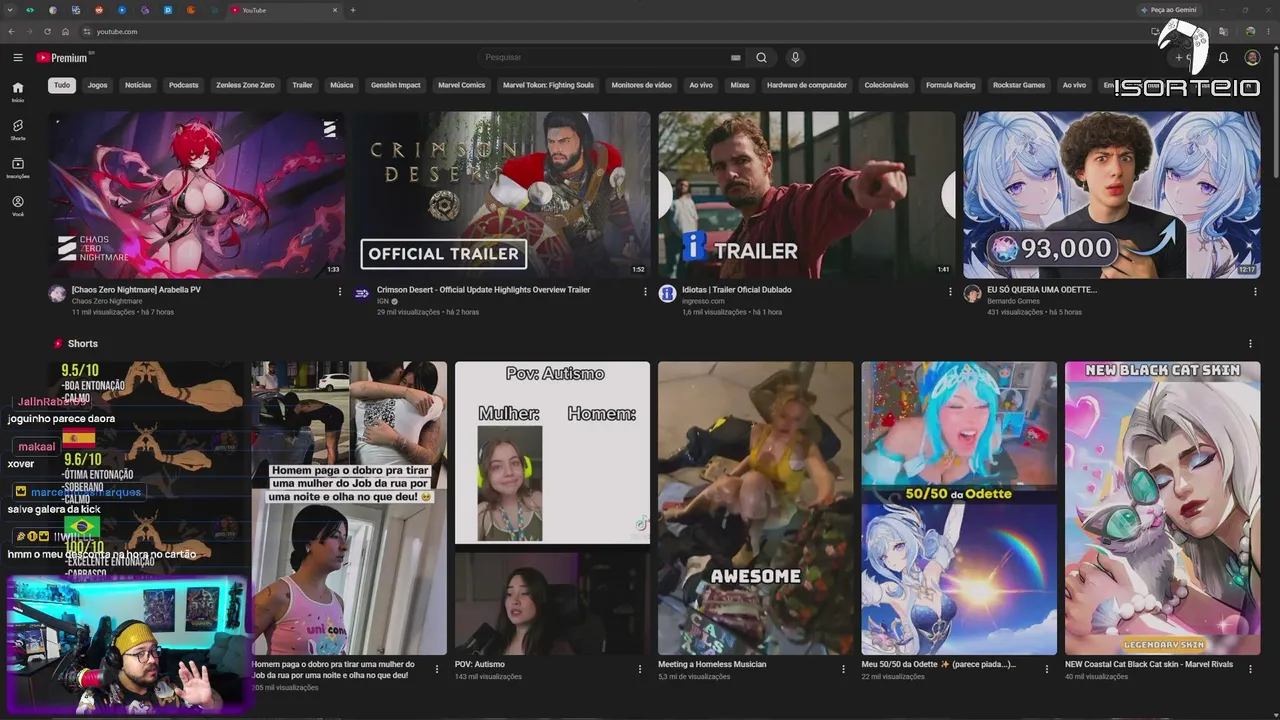The width and height of the screenshot is (1280, 720).
Task: Select the Formula Racing chip
Action: pos(951,85)
